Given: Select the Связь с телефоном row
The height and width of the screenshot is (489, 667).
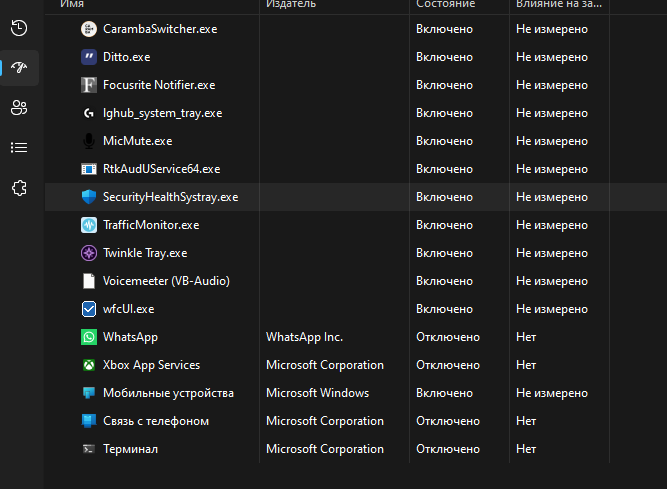Looking at the screenshot, I should tap(156, 421).
